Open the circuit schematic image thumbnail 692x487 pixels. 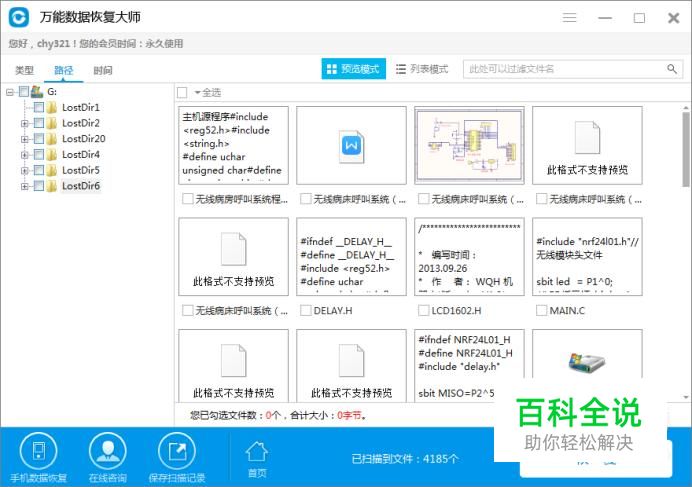[x=469, y=145]
